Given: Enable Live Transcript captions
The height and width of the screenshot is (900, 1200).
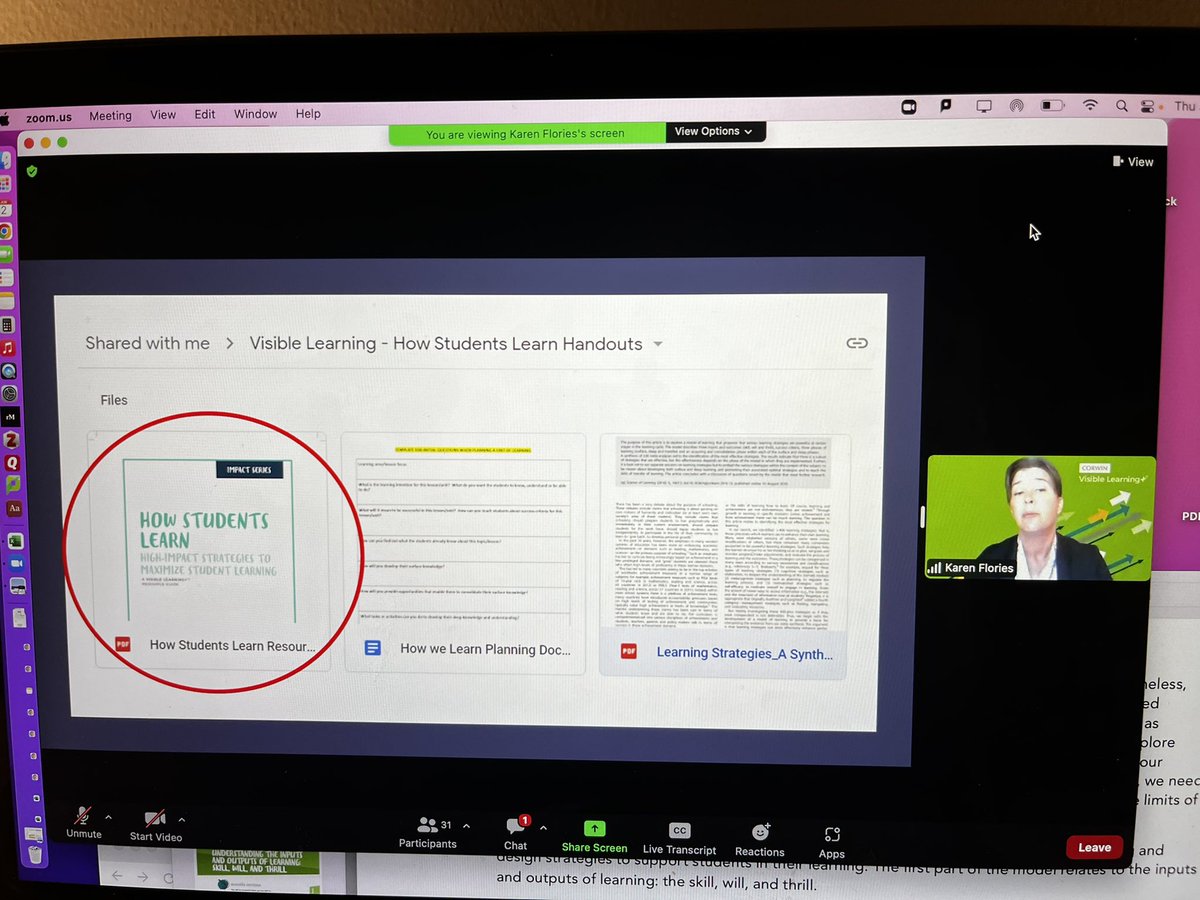Looking at the screenshot, I should [679, 839].
